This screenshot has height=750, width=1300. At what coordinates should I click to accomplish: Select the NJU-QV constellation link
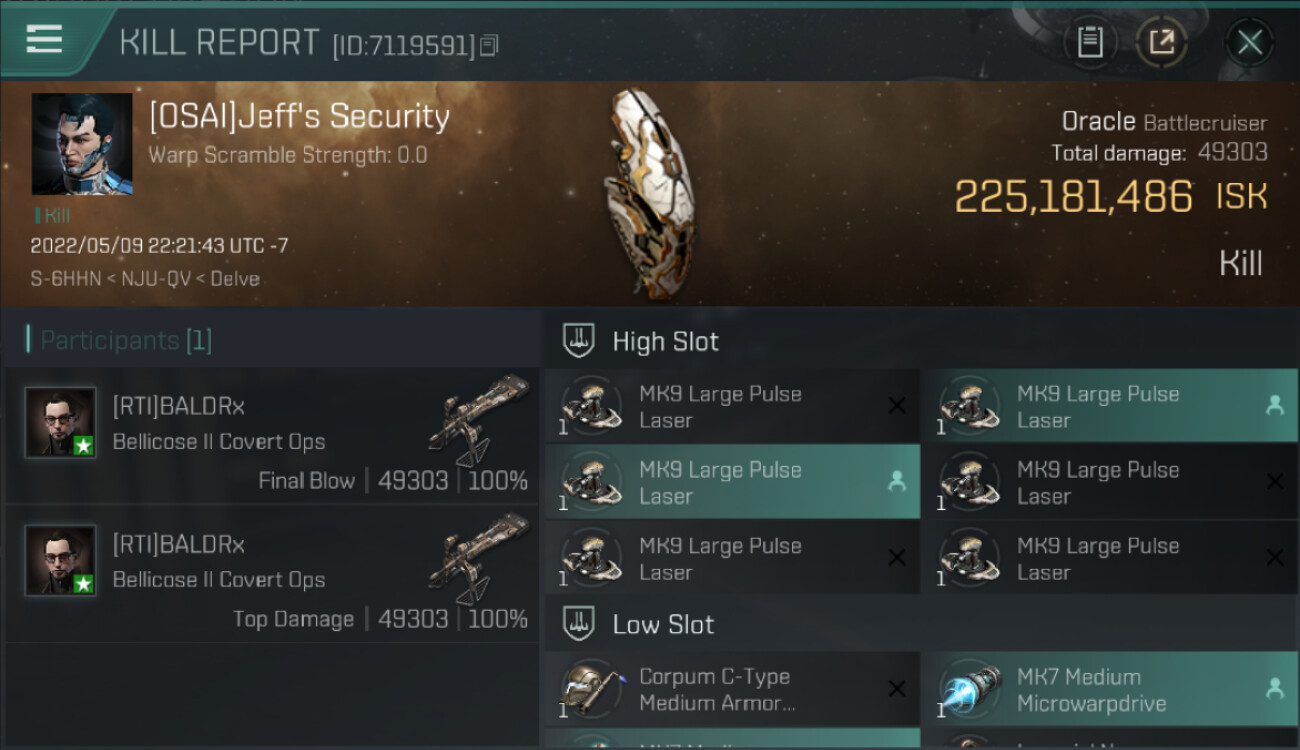coord(148,279)
